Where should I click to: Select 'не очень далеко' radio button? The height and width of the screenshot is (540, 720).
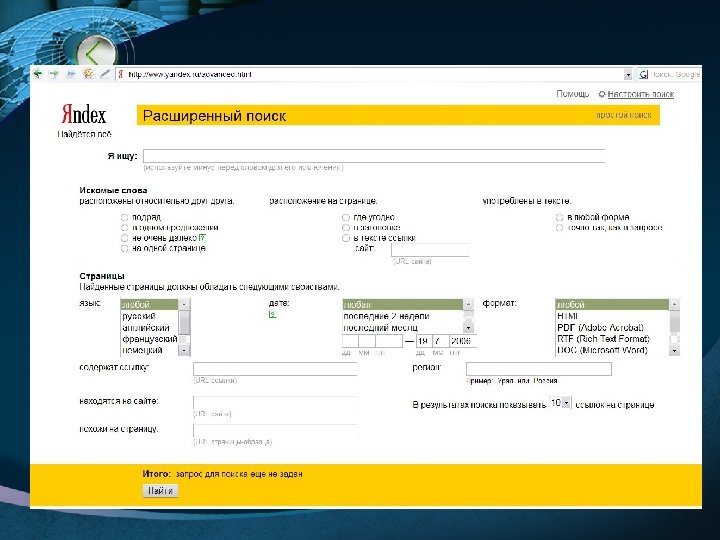click(124, 238)
